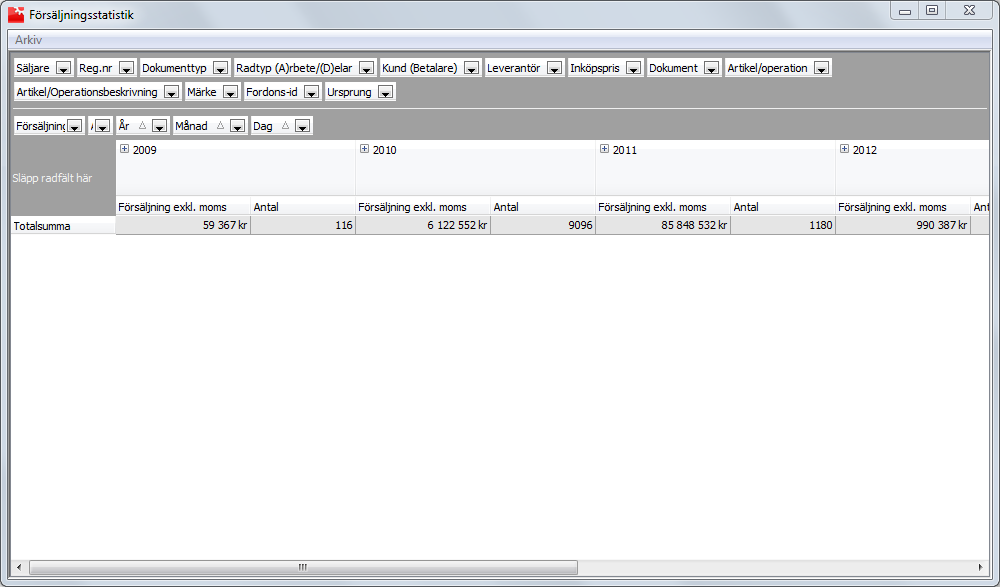This screenshot has height=587, width=1000.
Task: Toggle sort order on Månad field
Action: click(x=220, y=126)
